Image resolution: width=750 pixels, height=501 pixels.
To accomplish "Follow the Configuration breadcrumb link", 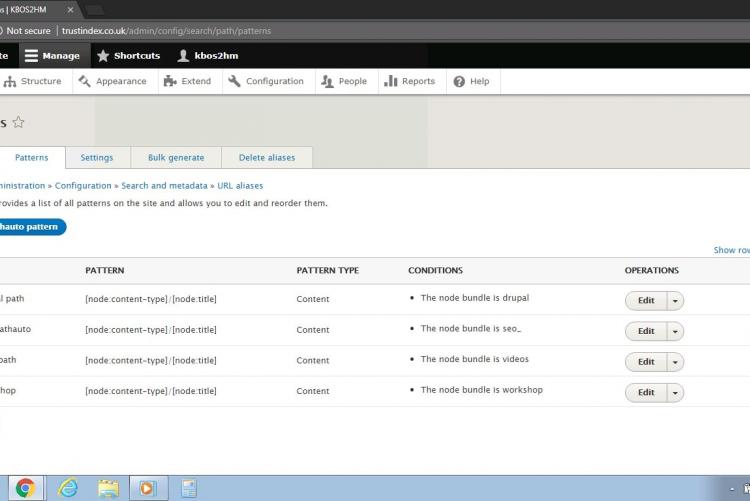I will [83, 186].
